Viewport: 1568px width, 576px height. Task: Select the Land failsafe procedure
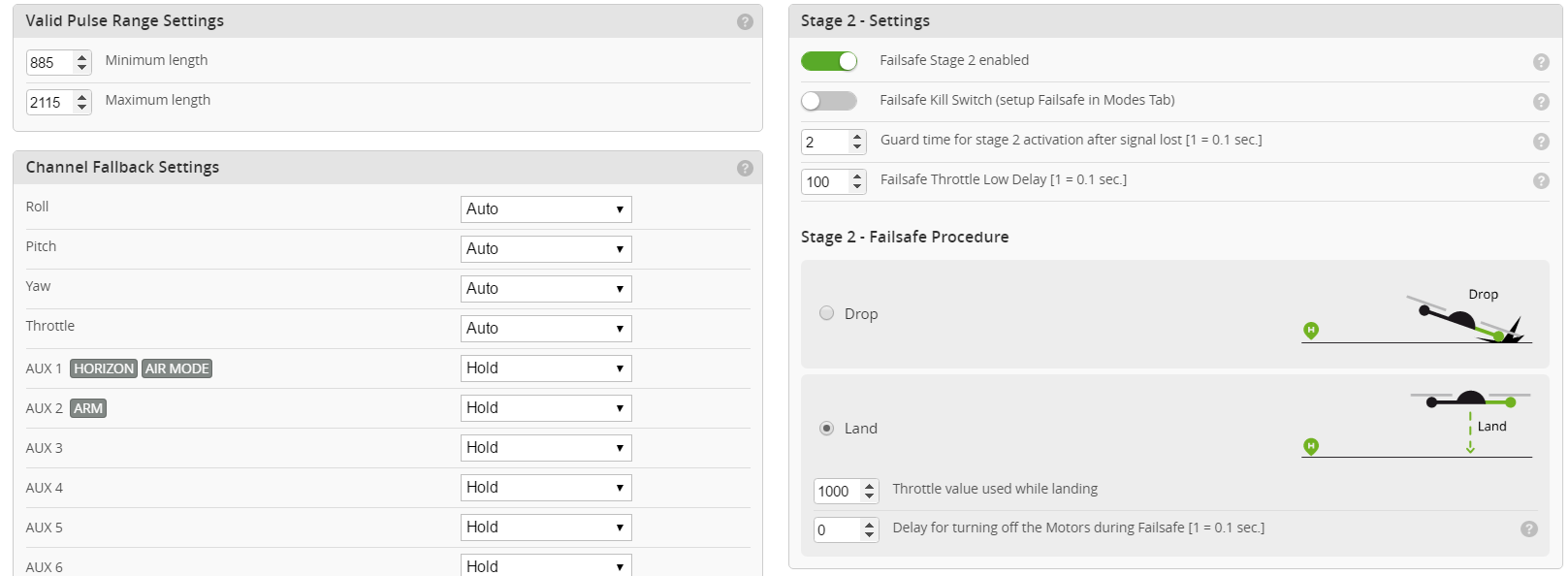(x=826, y=428)
